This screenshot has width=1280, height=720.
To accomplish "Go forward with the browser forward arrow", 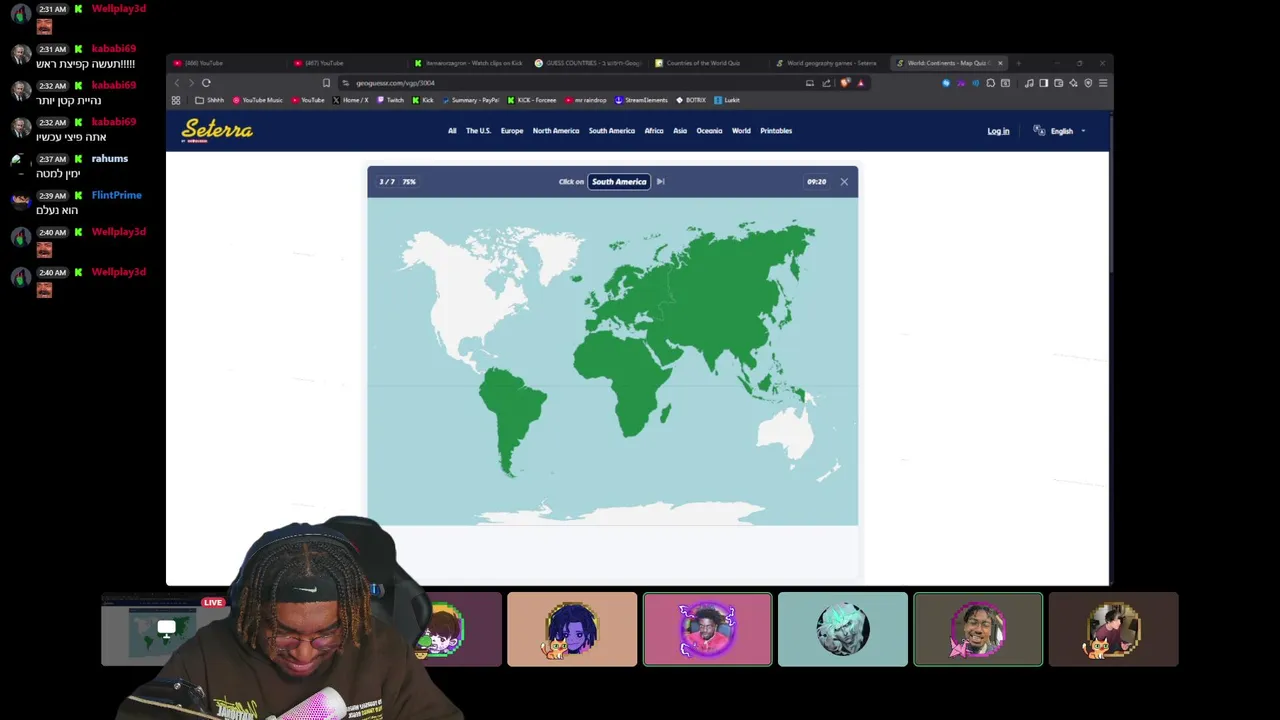I will click(x=190, y=83).
